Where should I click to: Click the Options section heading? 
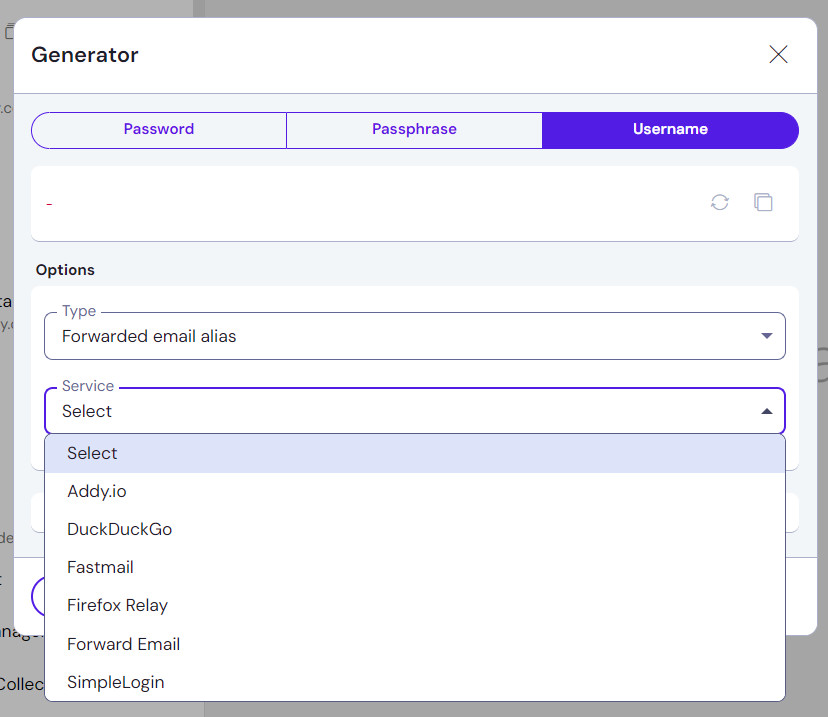(x=65, y=270)
